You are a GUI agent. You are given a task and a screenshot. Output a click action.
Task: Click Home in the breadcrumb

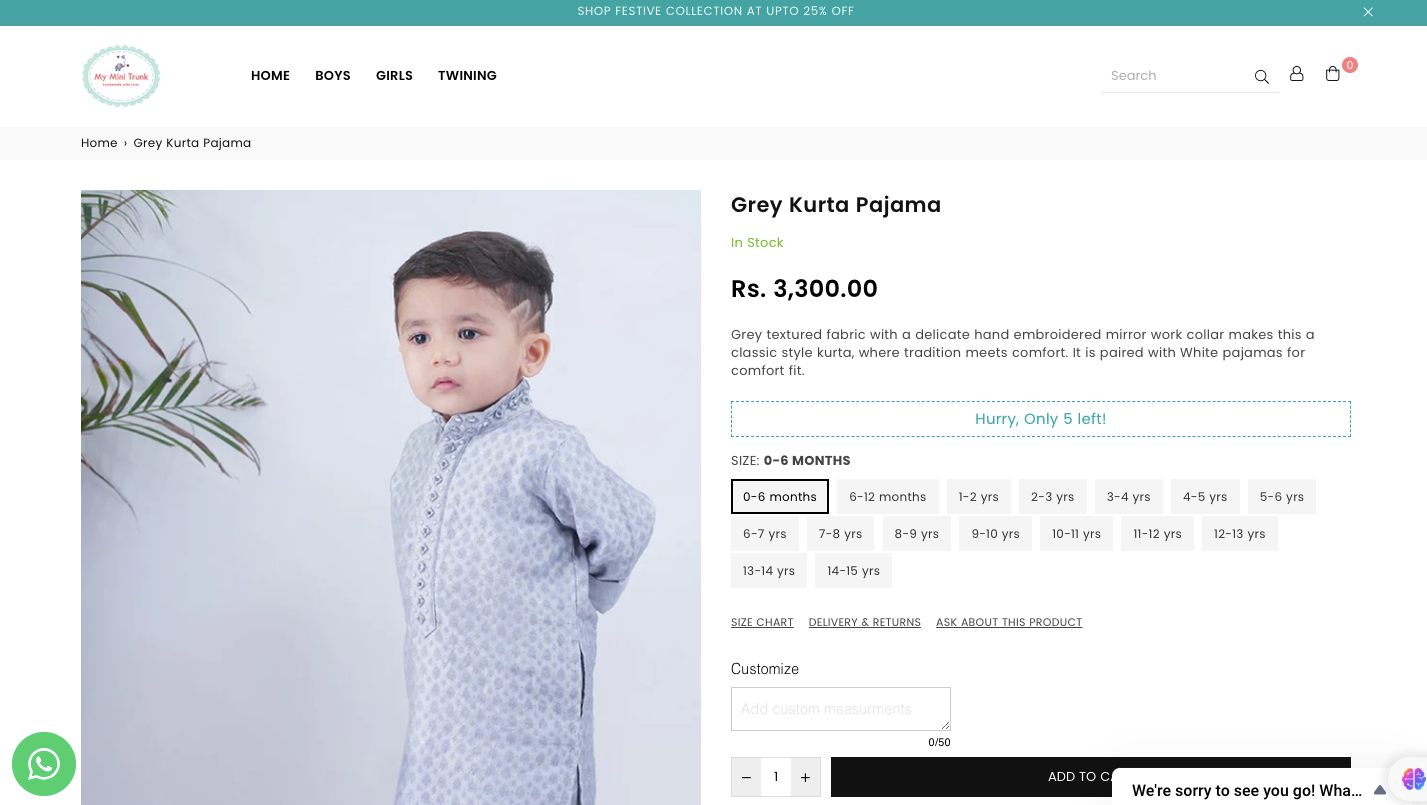click(x=99, y=143)
